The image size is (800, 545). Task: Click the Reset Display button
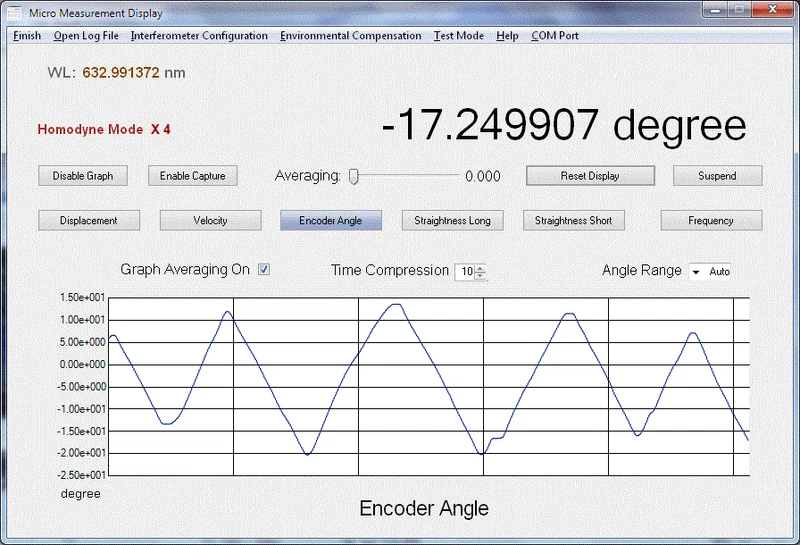point(590,176)
